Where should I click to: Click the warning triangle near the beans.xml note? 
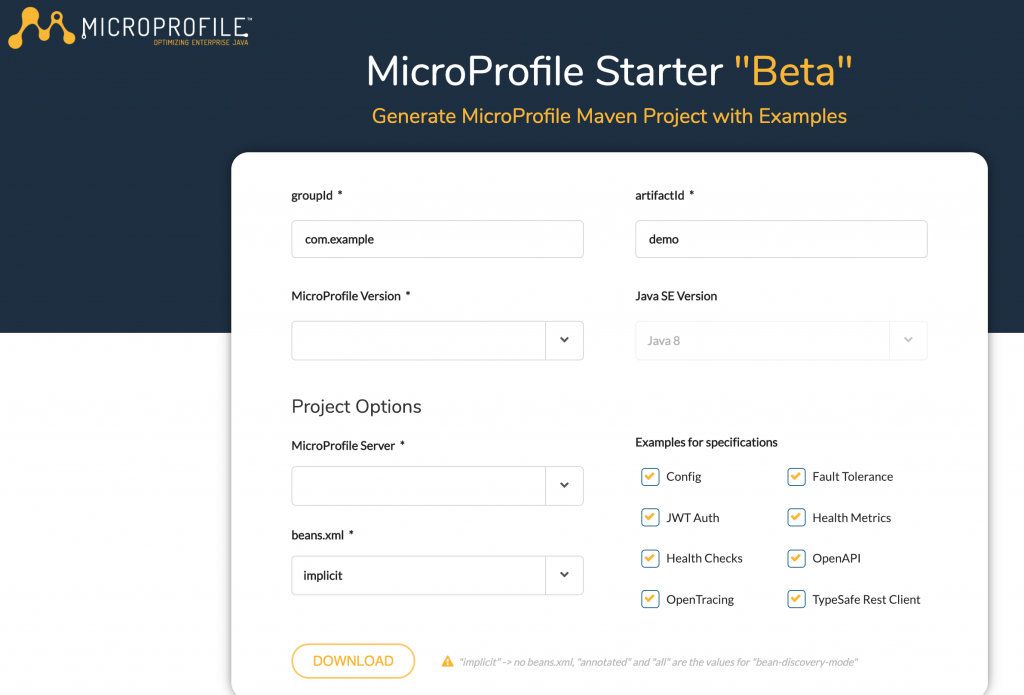446,661
